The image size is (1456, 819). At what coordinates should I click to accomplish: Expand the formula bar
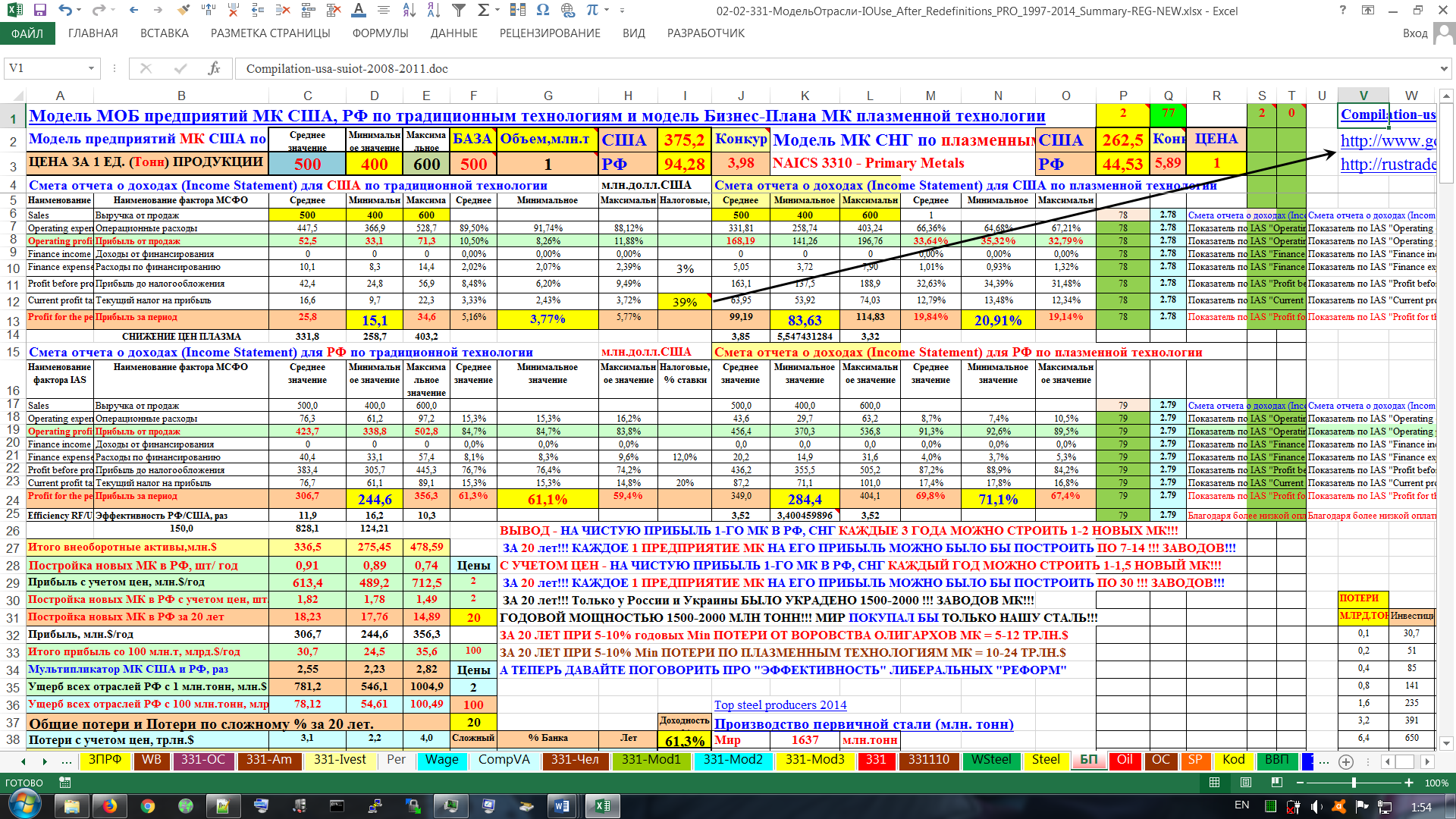(1443, 68)
